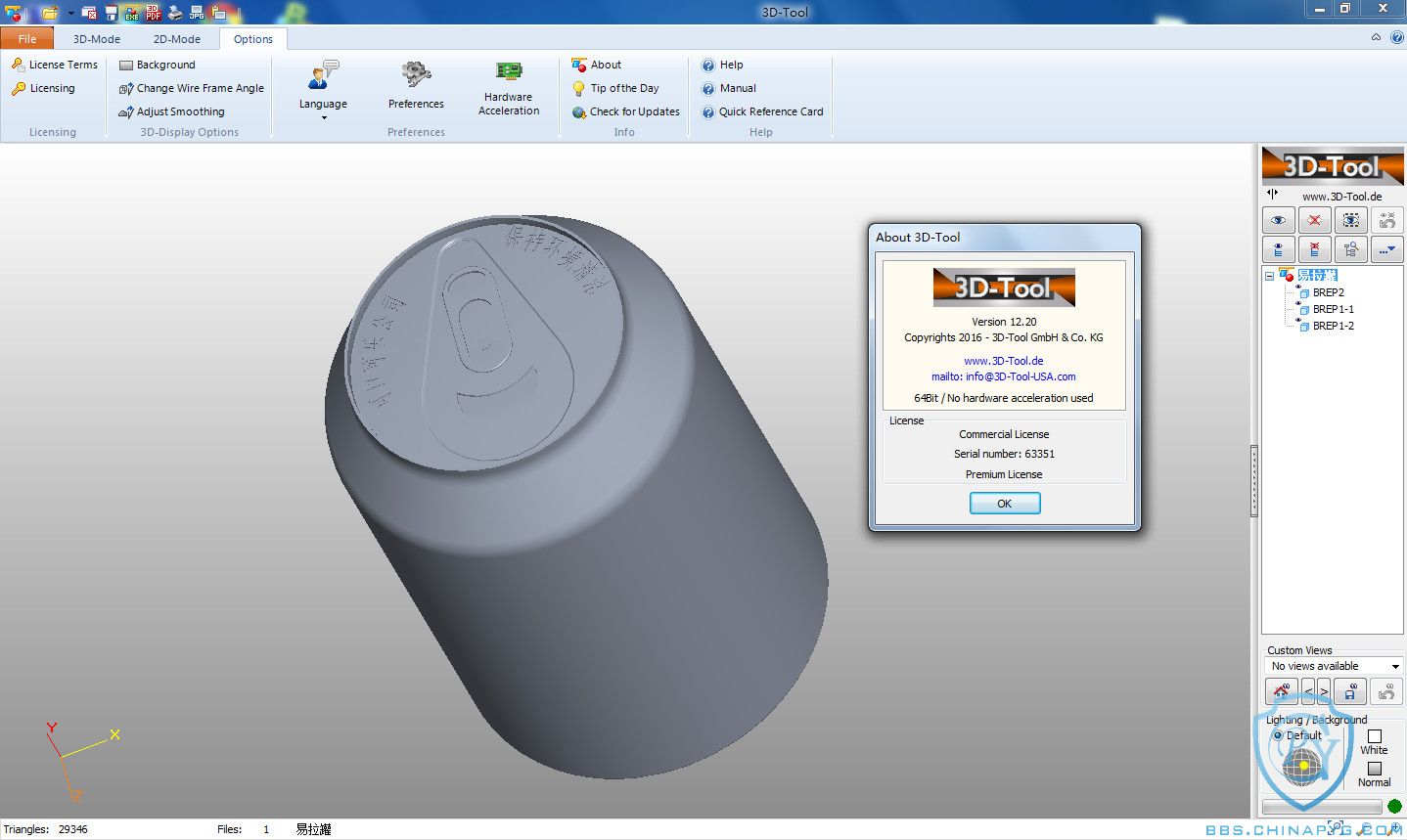This screenshot has width=1407, height=840.
Task: Switch to the 3D-Mode tab
Action: pyautogui.click(x=97, y=39)
